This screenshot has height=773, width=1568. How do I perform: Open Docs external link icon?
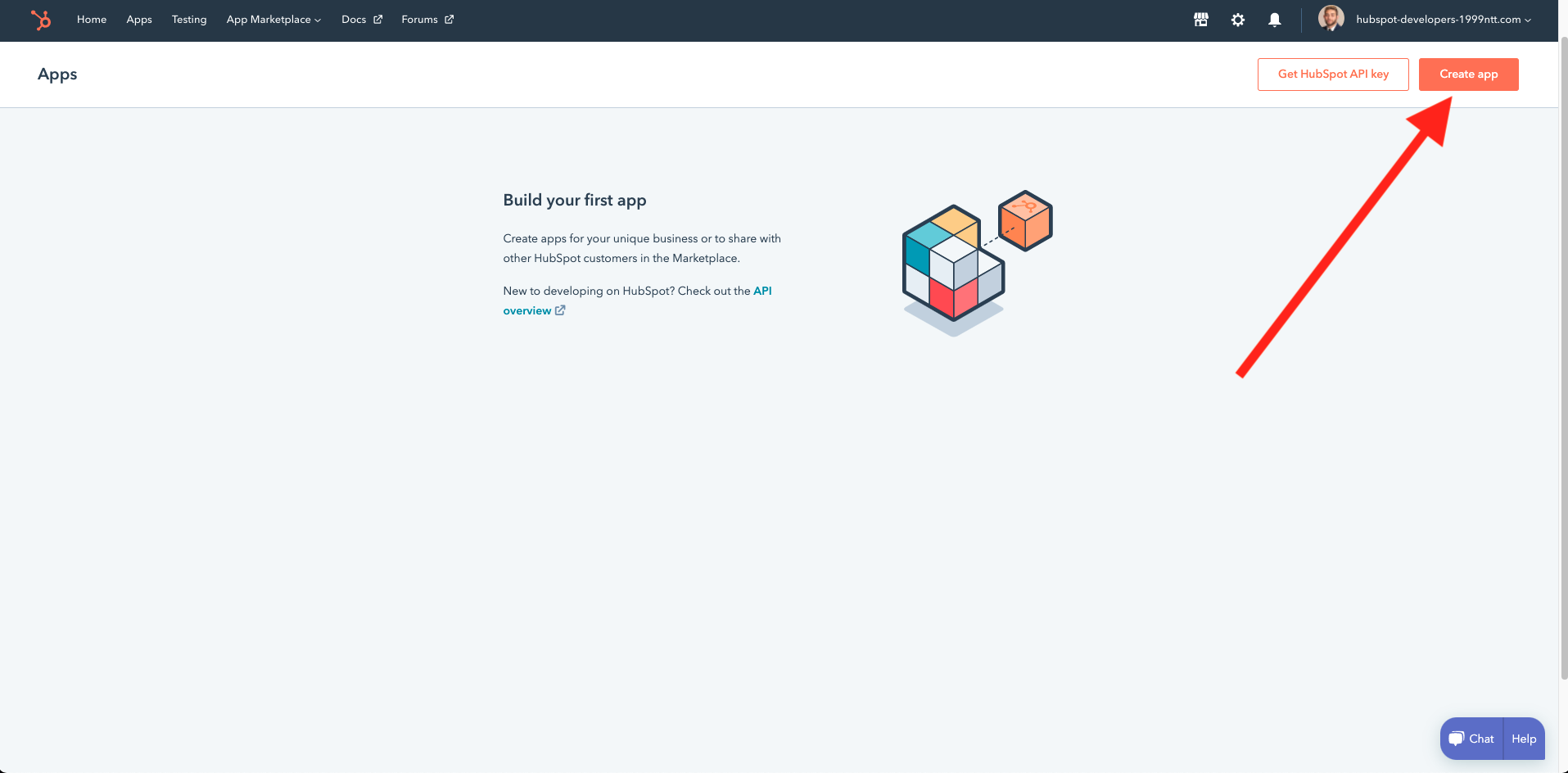click(378, 20)
